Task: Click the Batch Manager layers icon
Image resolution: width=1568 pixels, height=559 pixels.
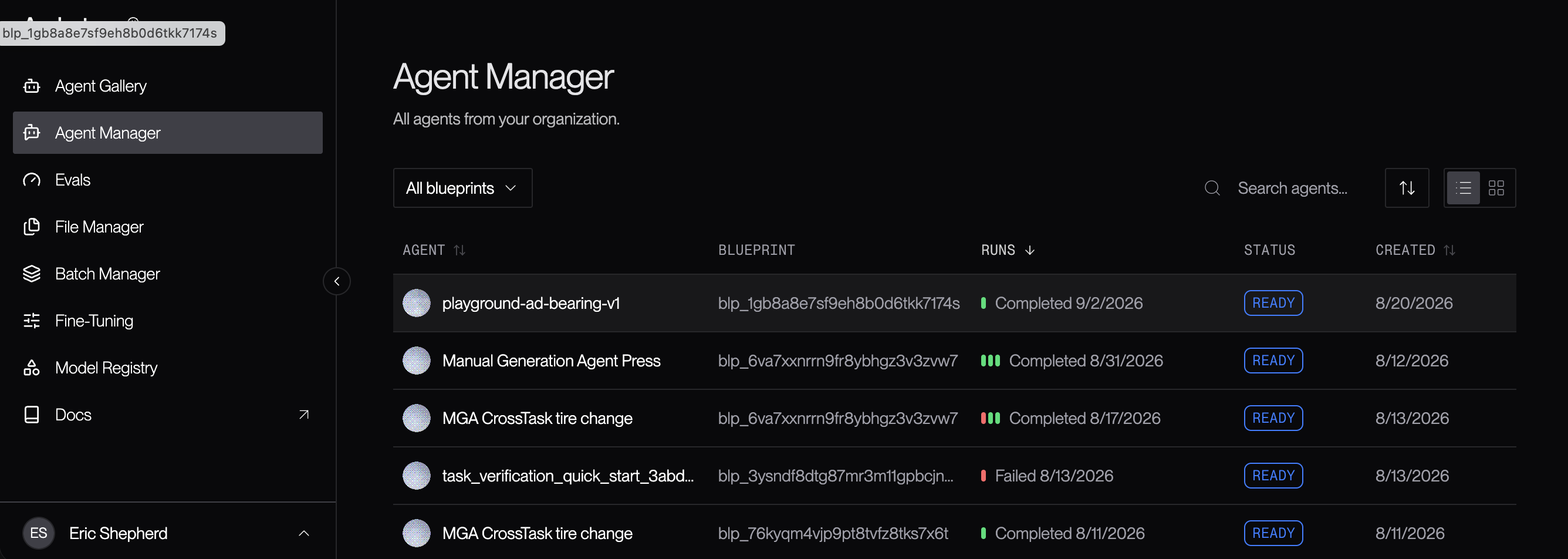Action: [x=32, y=274]
